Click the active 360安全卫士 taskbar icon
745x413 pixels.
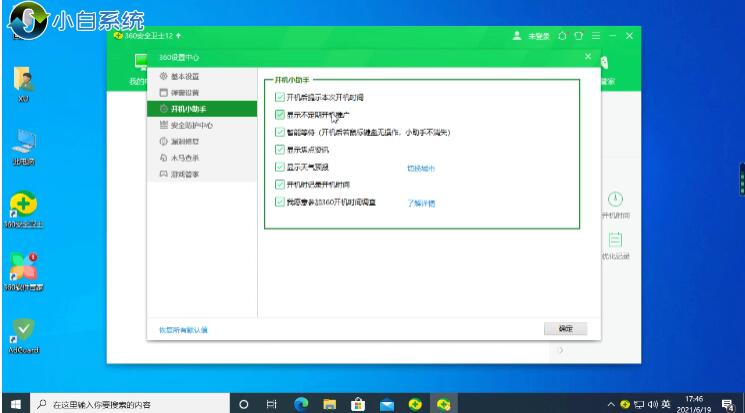(x=444, y=404)
